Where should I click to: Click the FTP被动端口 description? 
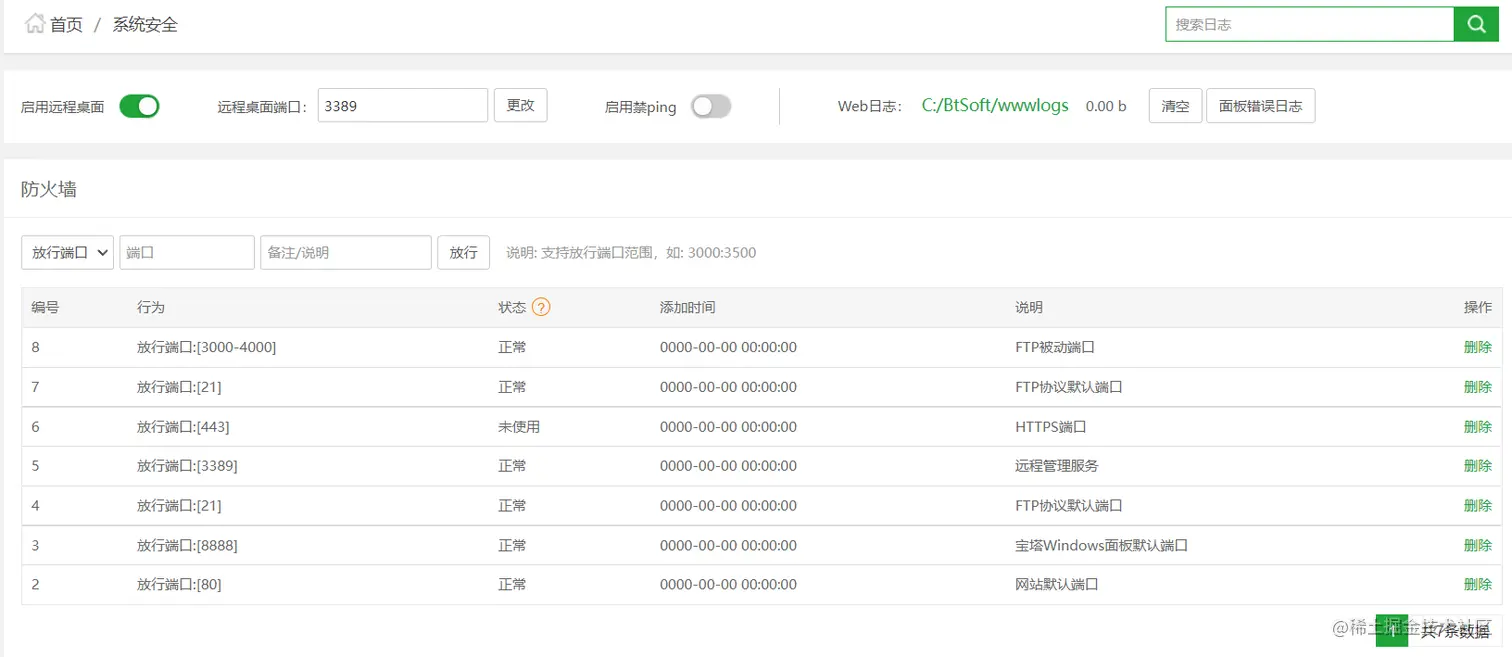(1055, 347)
